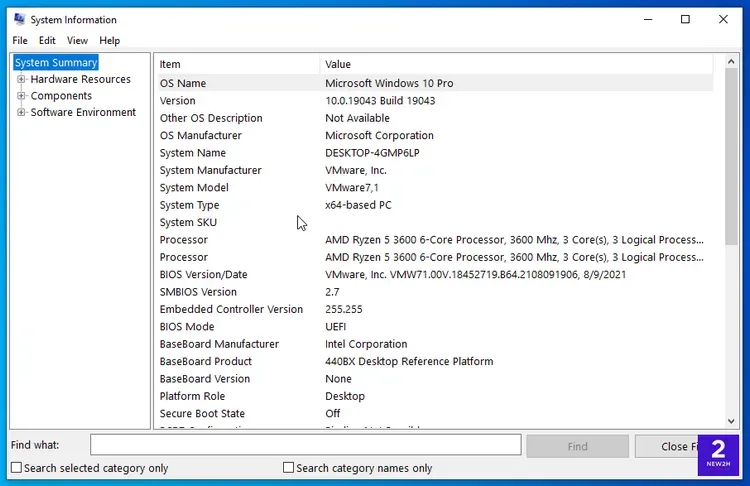This screenshot has width=750, height=486.
Task: Click the Close Find button
Action: tap(666, 446)
